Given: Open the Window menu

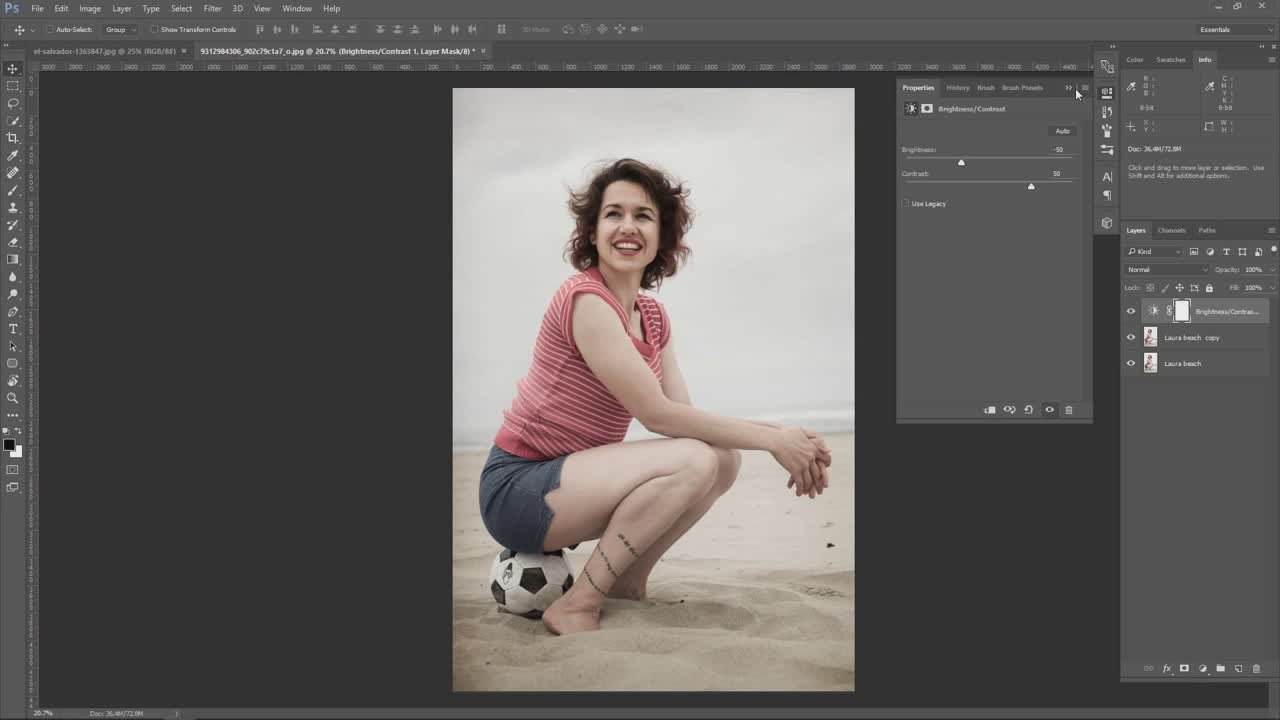Looking at the screenshot, I should [x=297, y=8].
